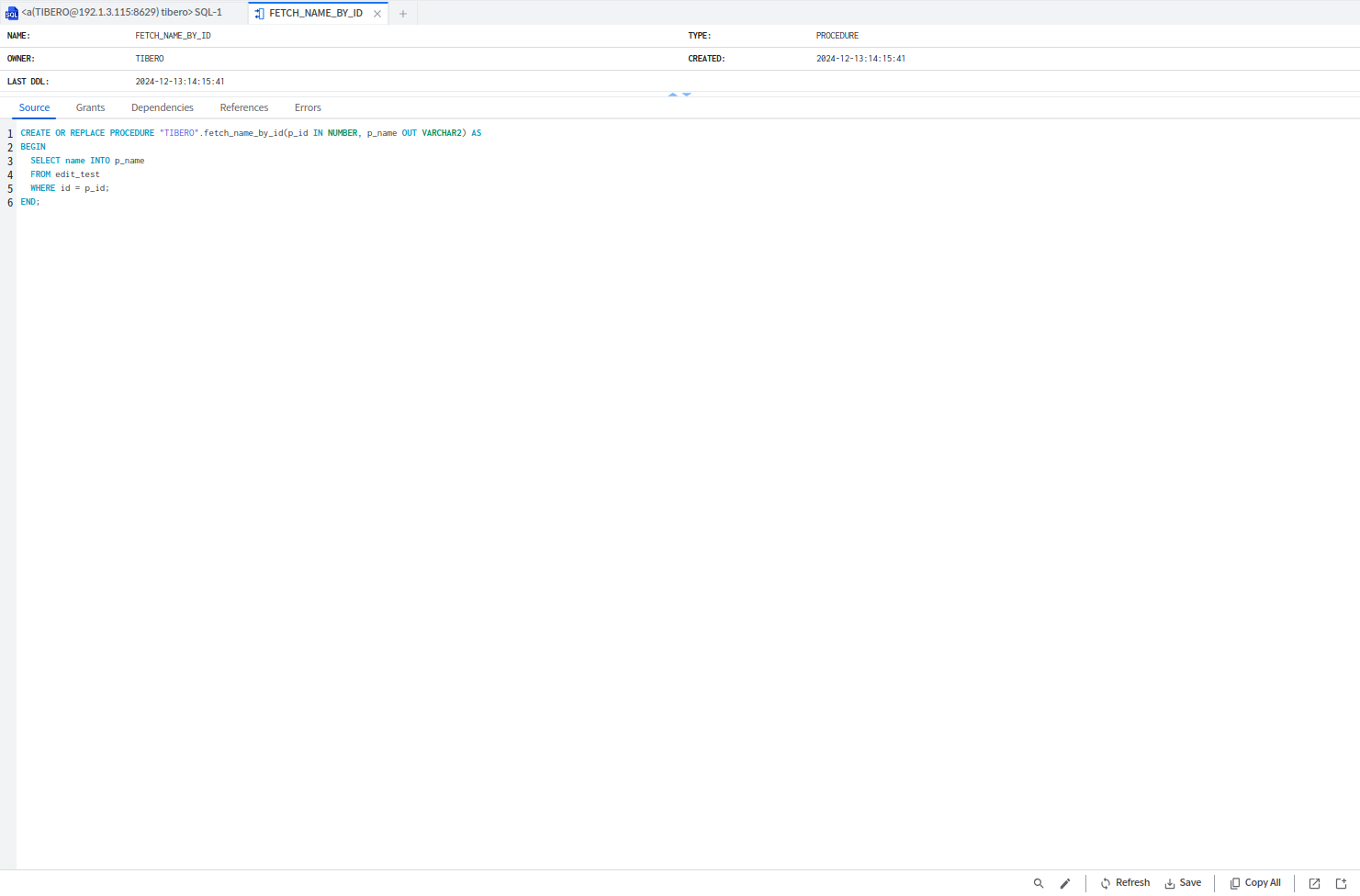Show the Errors tab
Image resolution: width=1360 pixels, height=896 pixels.
tap(308, 108)
